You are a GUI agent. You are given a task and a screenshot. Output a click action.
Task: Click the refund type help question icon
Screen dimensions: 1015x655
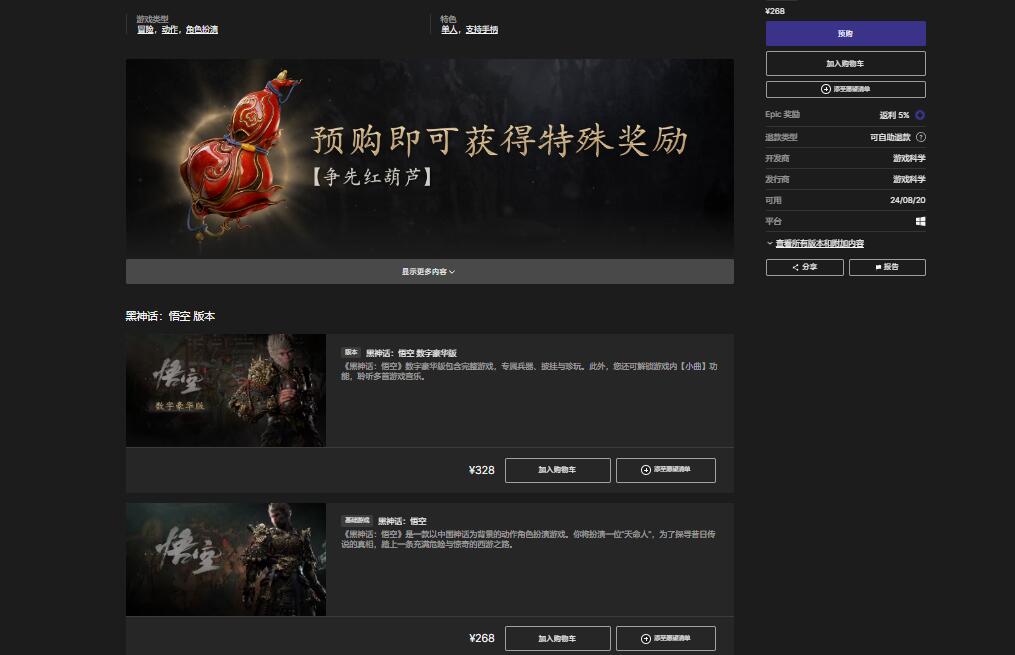[920, 137]
